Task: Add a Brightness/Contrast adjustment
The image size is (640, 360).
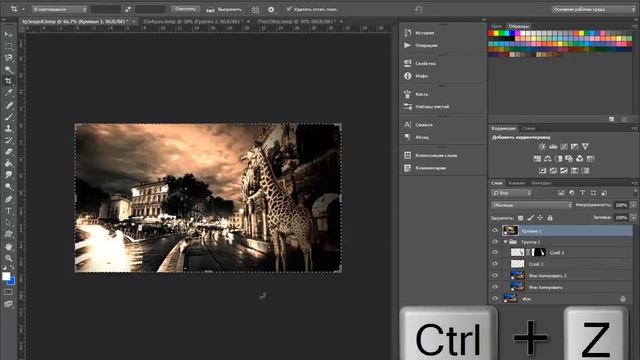Action: 542,146
